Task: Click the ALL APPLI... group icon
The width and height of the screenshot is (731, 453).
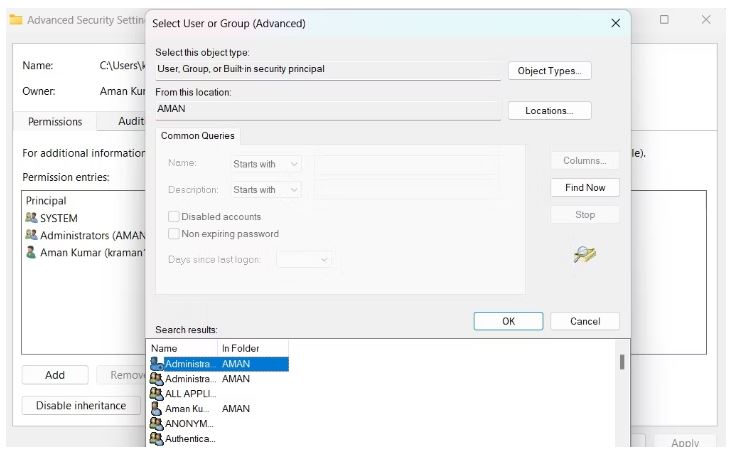Action: click(x=156, y=393)
